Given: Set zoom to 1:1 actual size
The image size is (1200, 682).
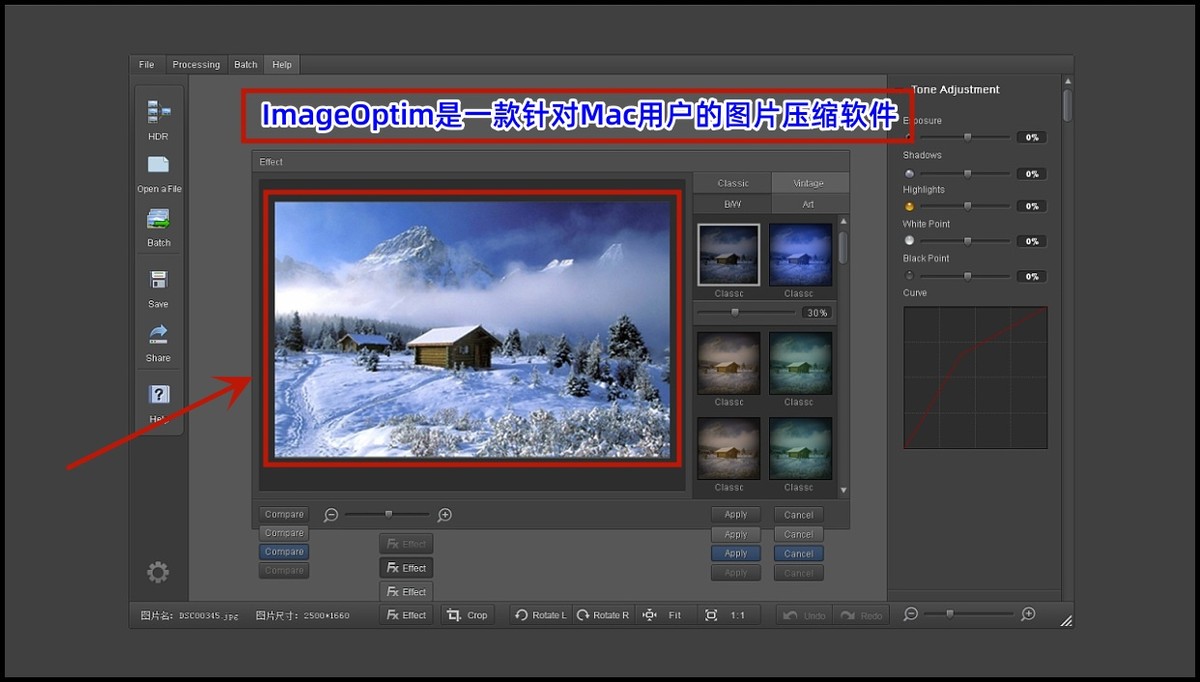Looking at the screenshot, I should [x=725, y=615].
